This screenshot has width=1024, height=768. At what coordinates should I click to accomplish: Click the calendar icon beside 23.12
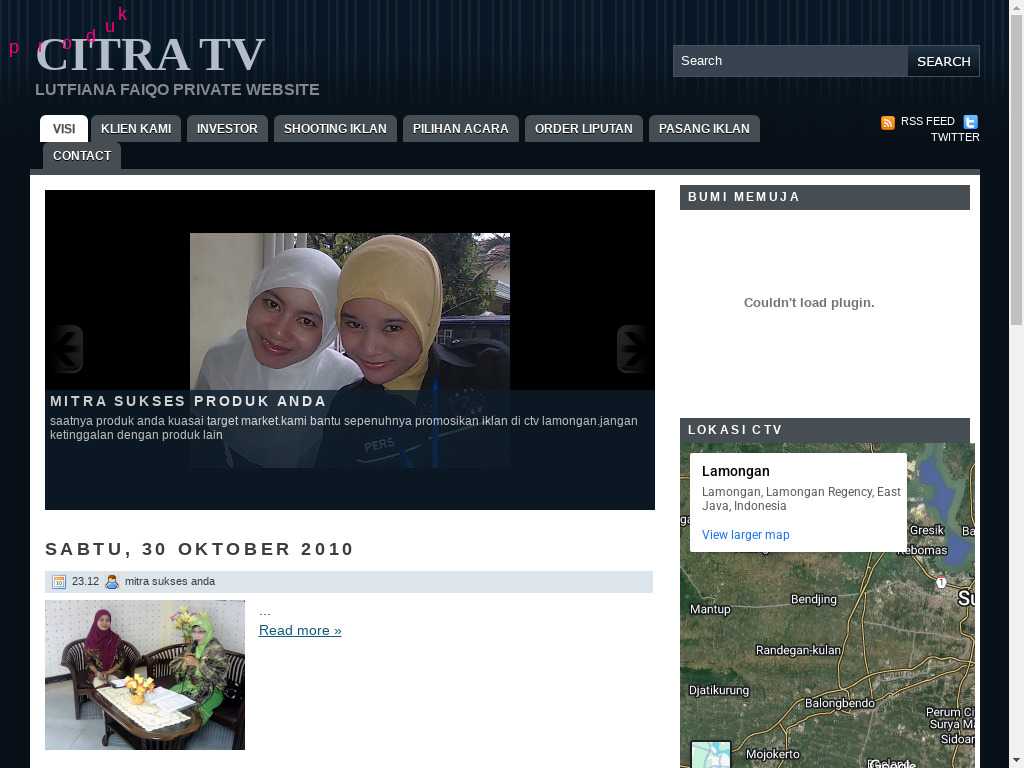pos(59,582)
